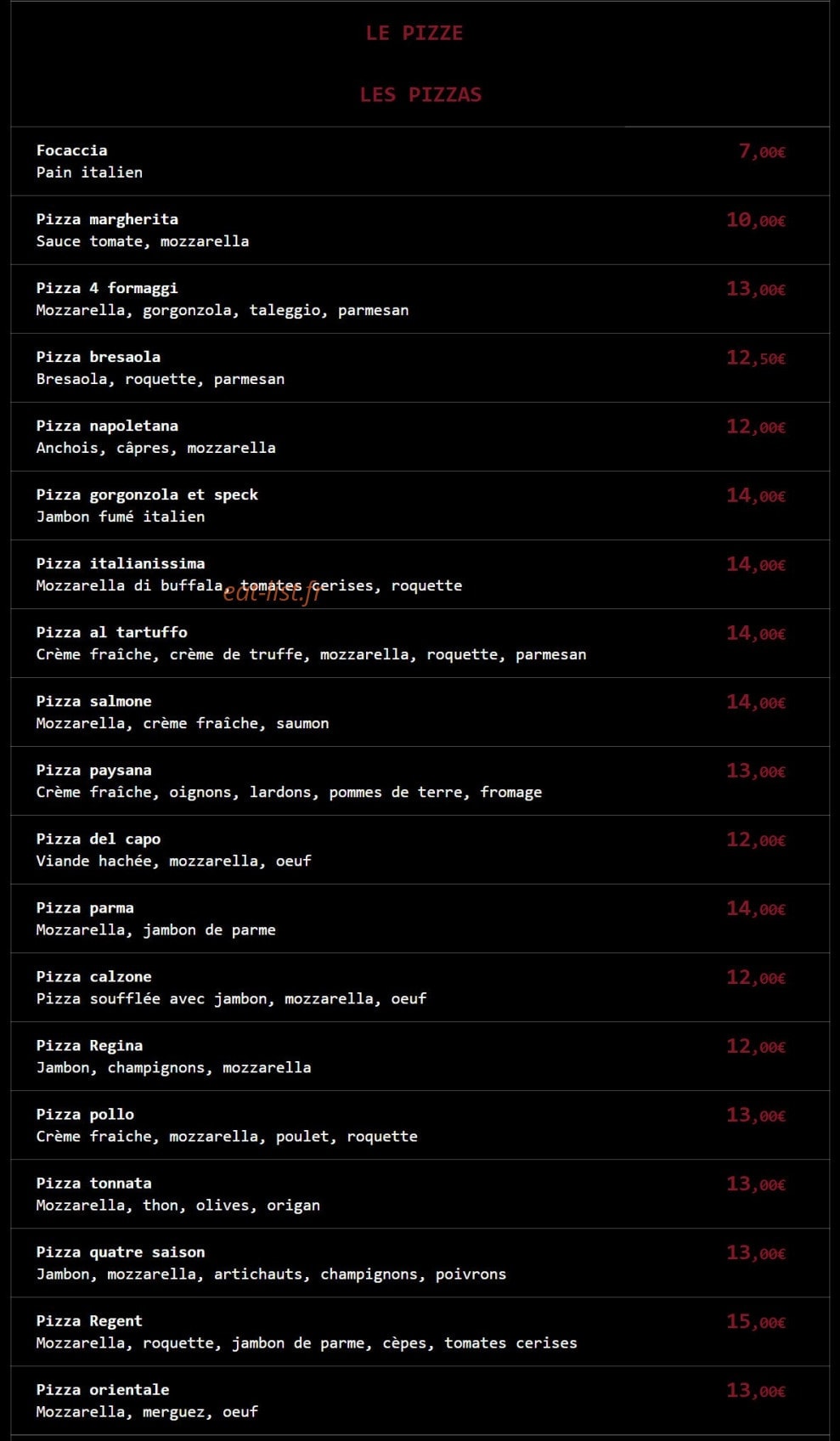The image size is (840, 1441).
Task: Click Pizza salmone name
Action: pos(94,701)
